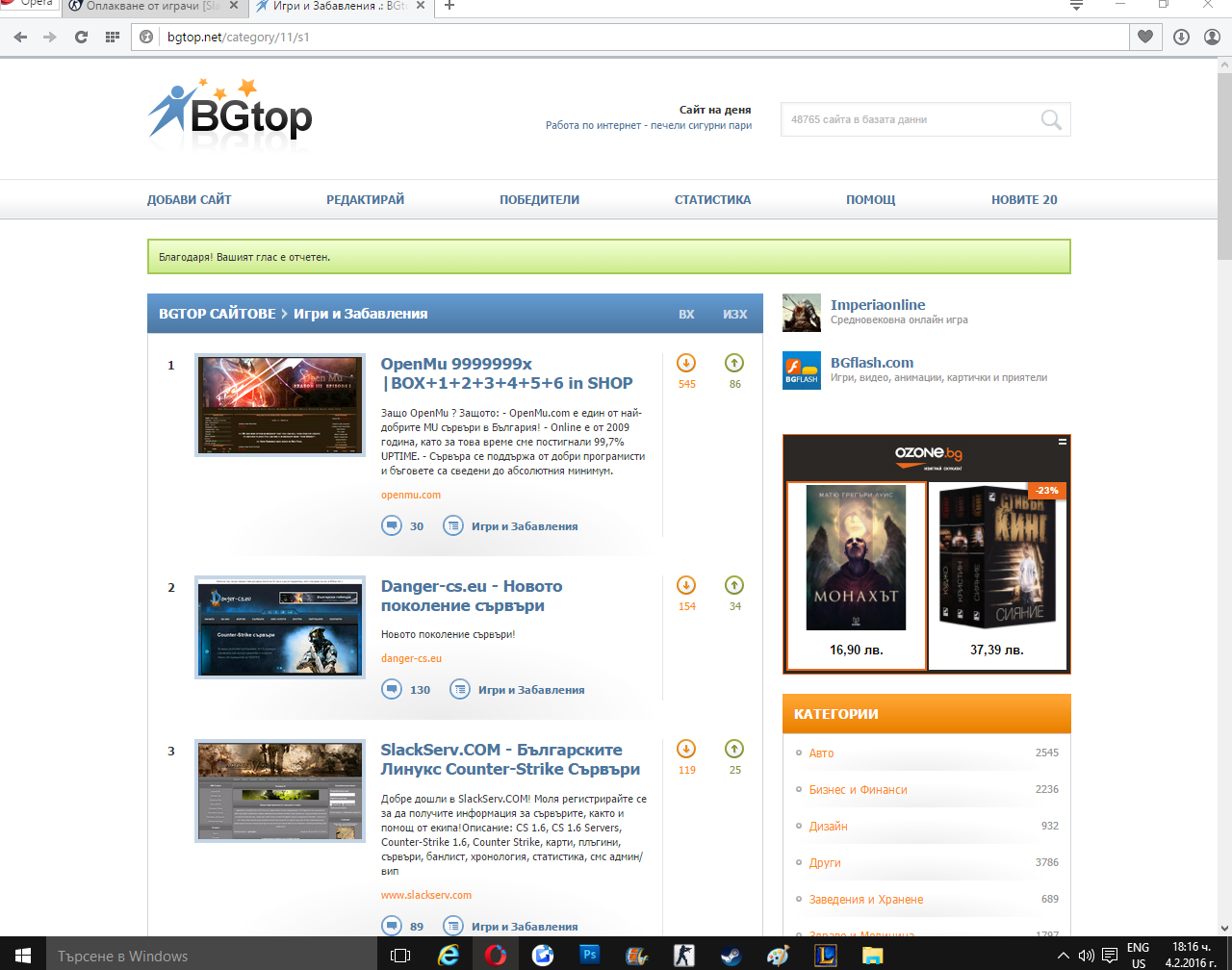
Task: Select the Бизнес и Финанси category
Action: [858, 789]
